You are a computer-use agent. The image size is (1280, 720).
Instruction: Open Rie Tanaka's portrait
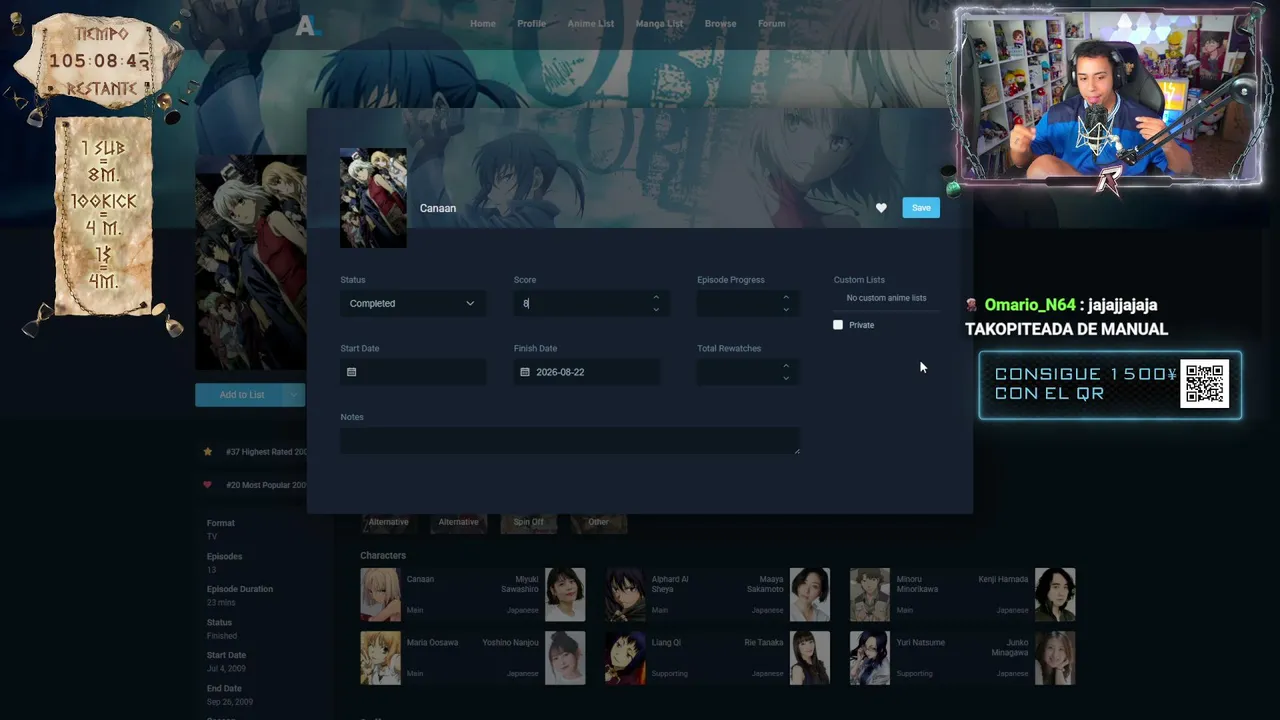(x=810, y=658)
